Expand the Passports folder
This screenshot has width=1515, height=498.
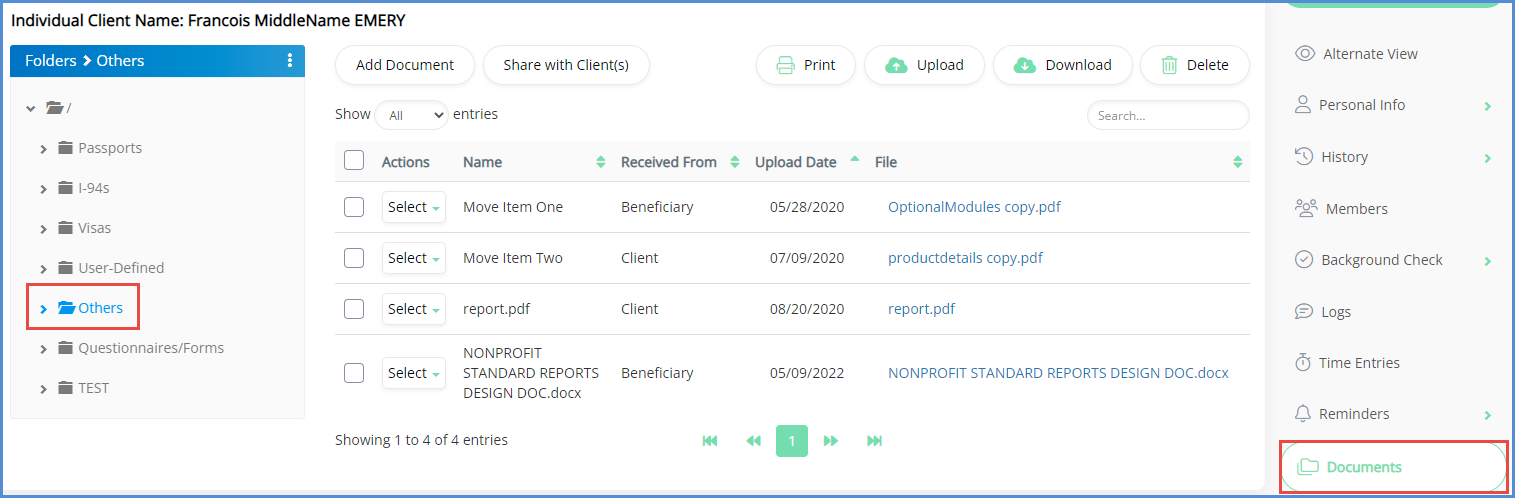(x=44, y=149)
